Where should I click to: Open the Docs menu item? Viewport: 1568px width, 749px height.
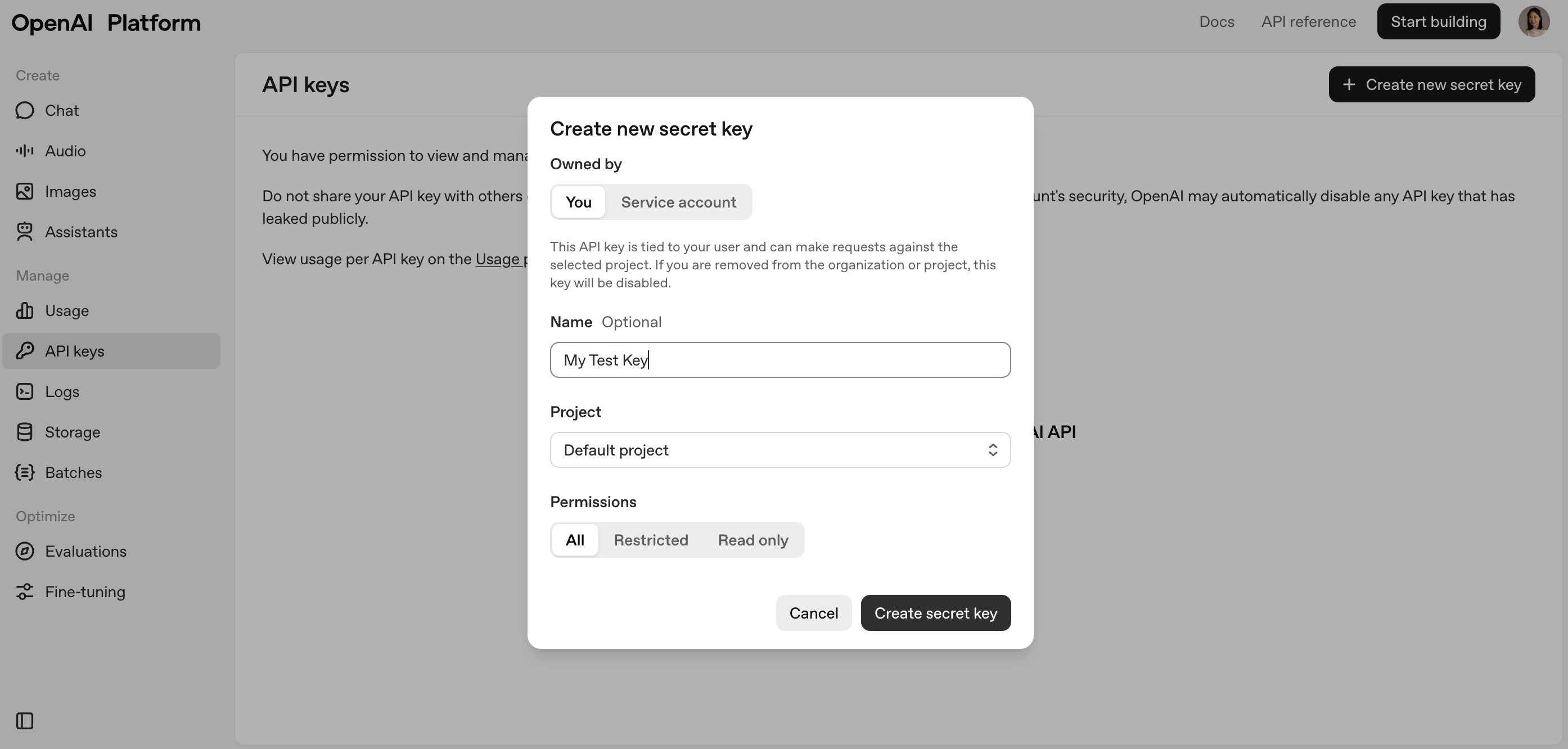(x=1216, y=21)
